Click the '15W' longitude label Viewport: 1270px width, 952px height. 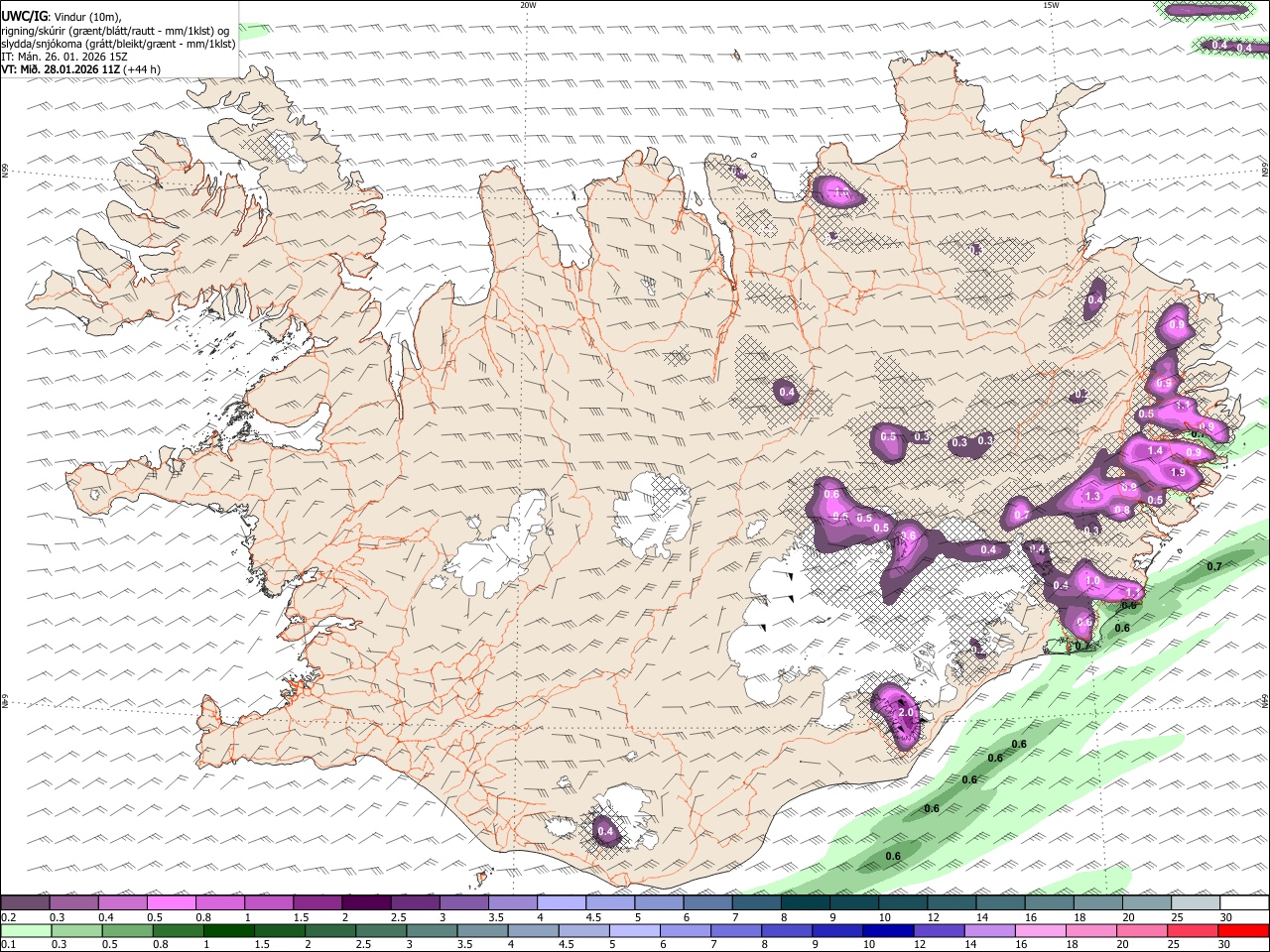click(x=1050, y=5)
